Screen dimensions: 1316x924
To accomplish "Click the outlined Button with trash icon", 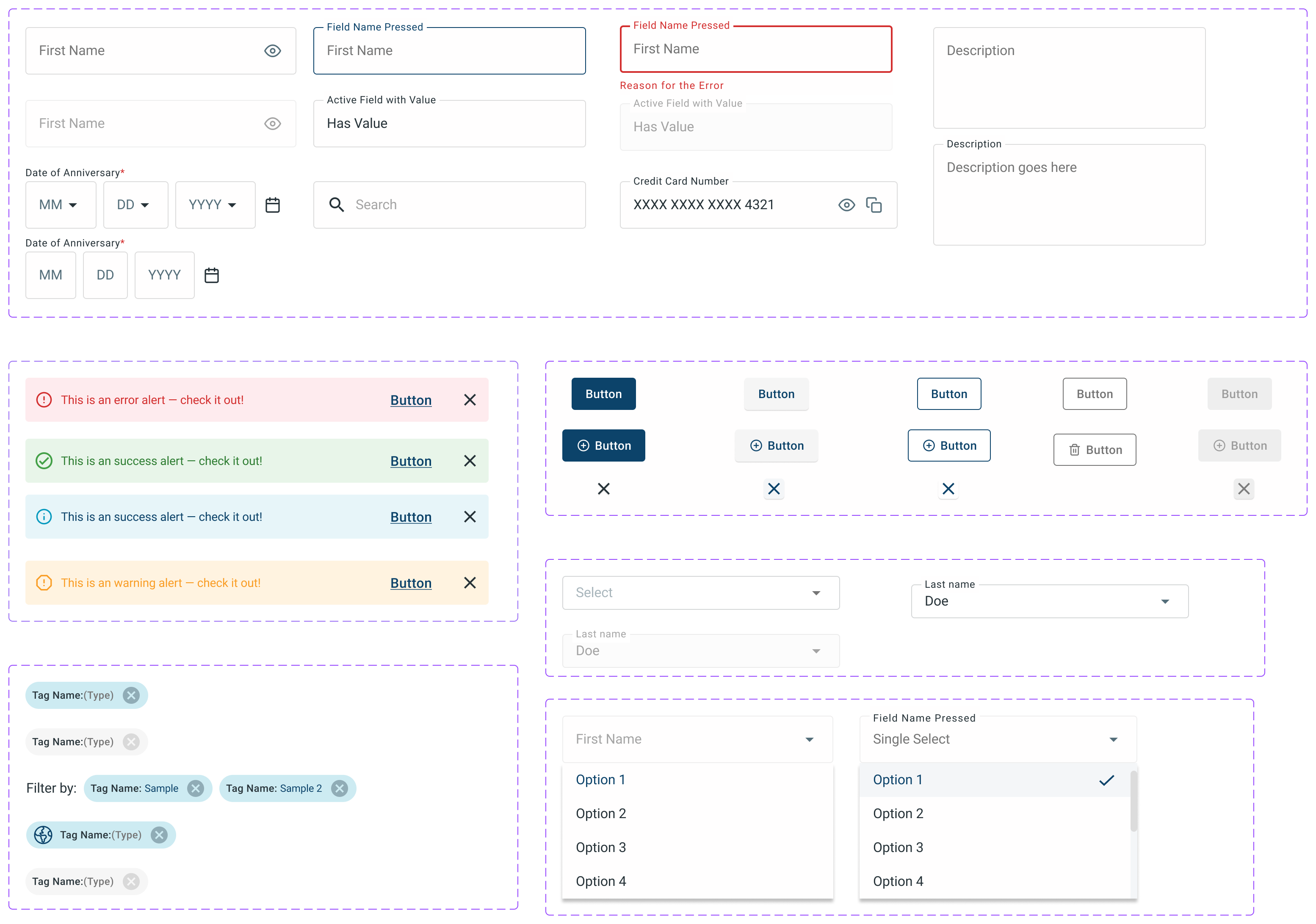I will 1094,450.
